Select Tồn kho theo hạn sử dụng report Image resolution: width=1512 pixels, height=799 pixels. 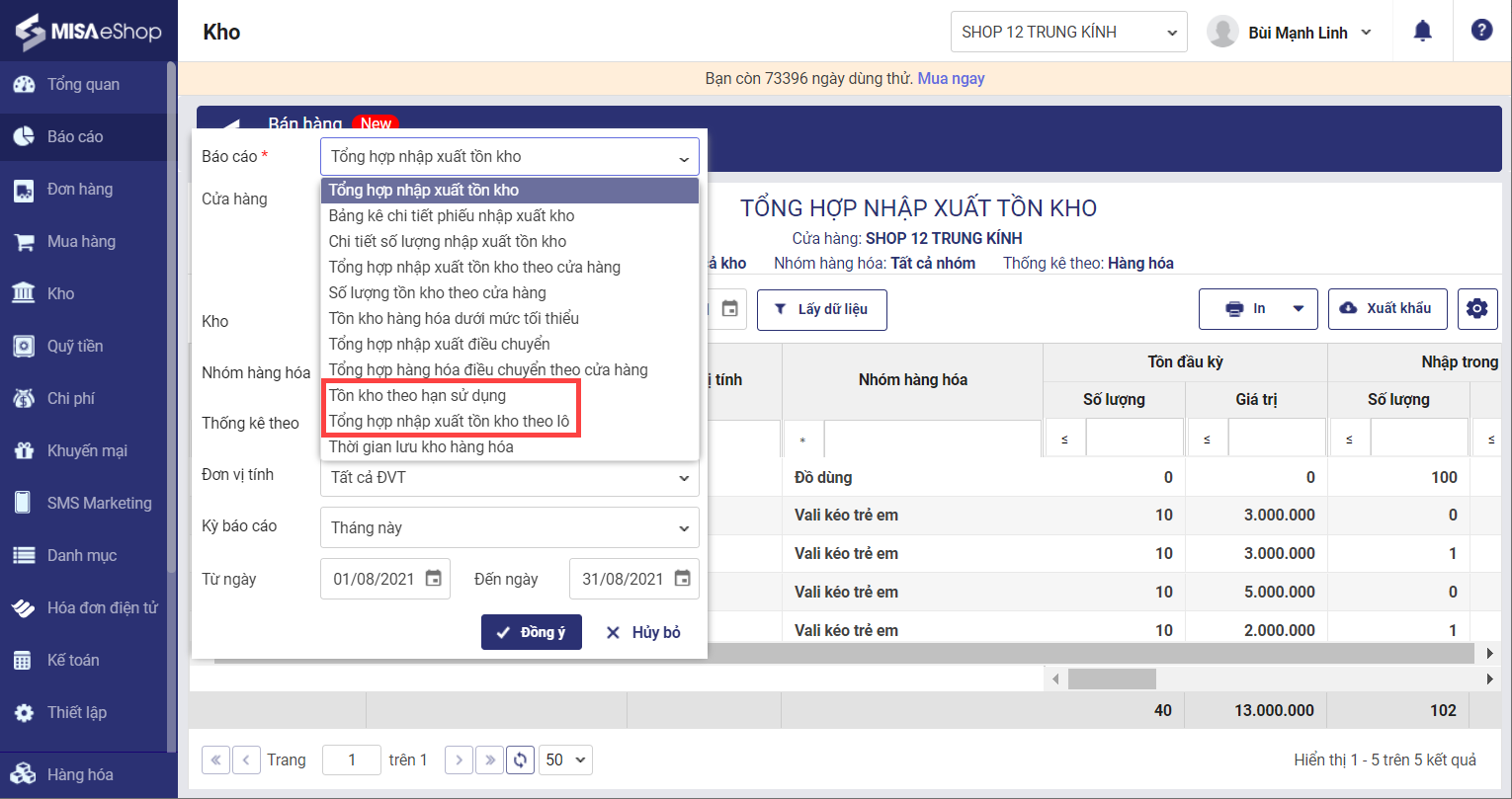click(417, 395)
